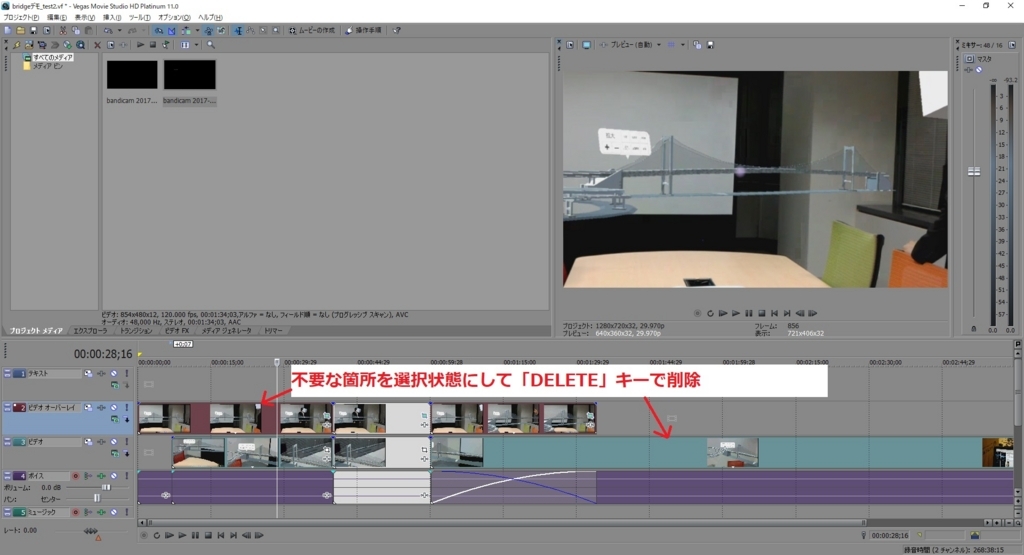The image size is (1024, 555).
Task: Toggle the Enable Snapping toolbar icon
Action: (159, 30)
